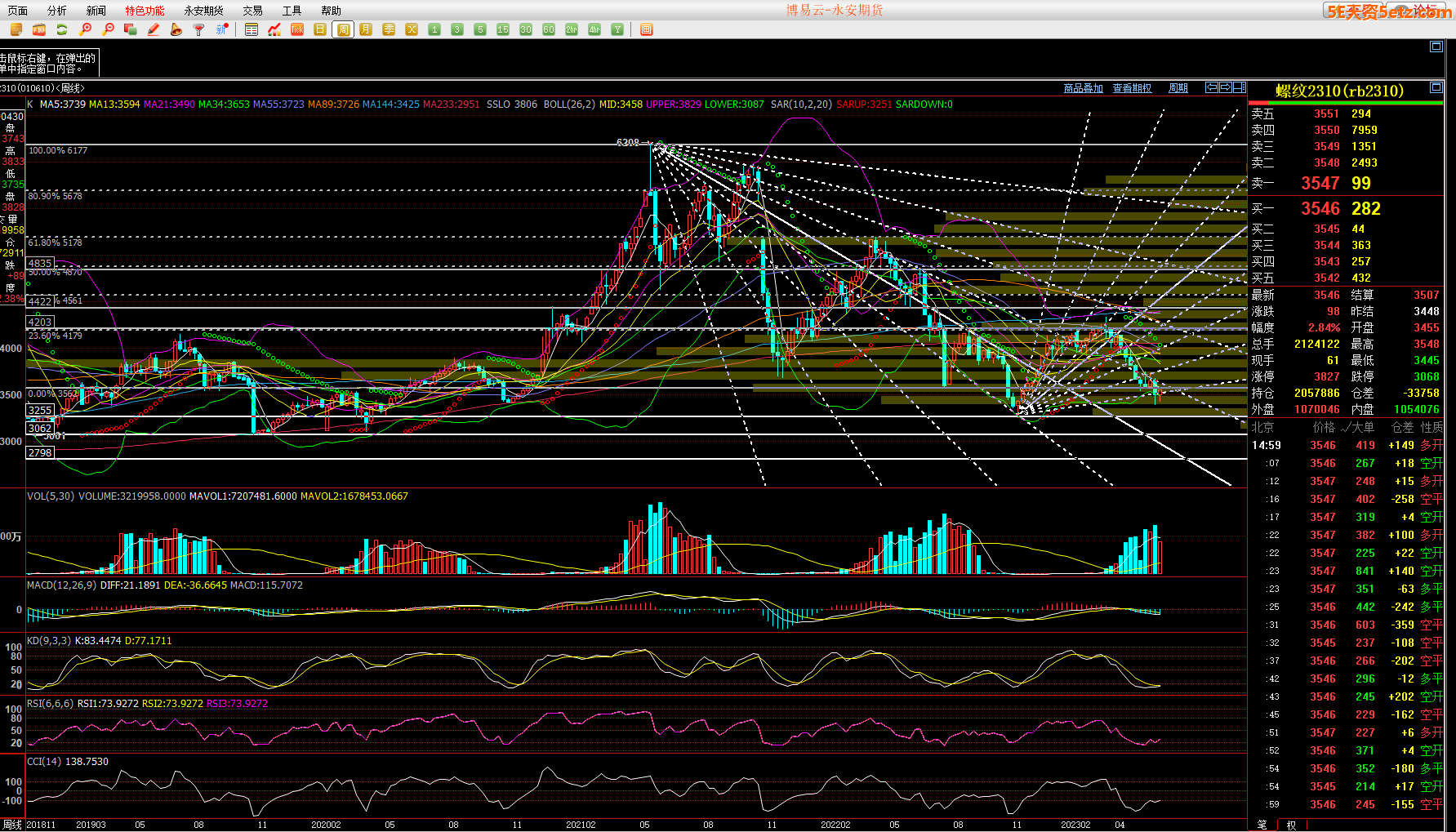The height and width of the screenshot is (832, 1456).
Task: Open the 工具 menu
Action: point(292,11)
